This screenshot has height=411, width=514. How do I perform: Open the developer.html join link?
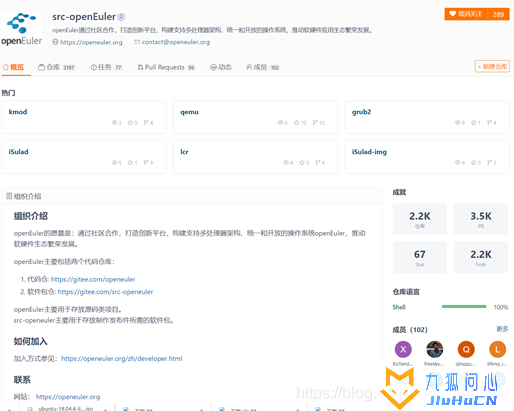pyautogui.click(x=122, y=359)
